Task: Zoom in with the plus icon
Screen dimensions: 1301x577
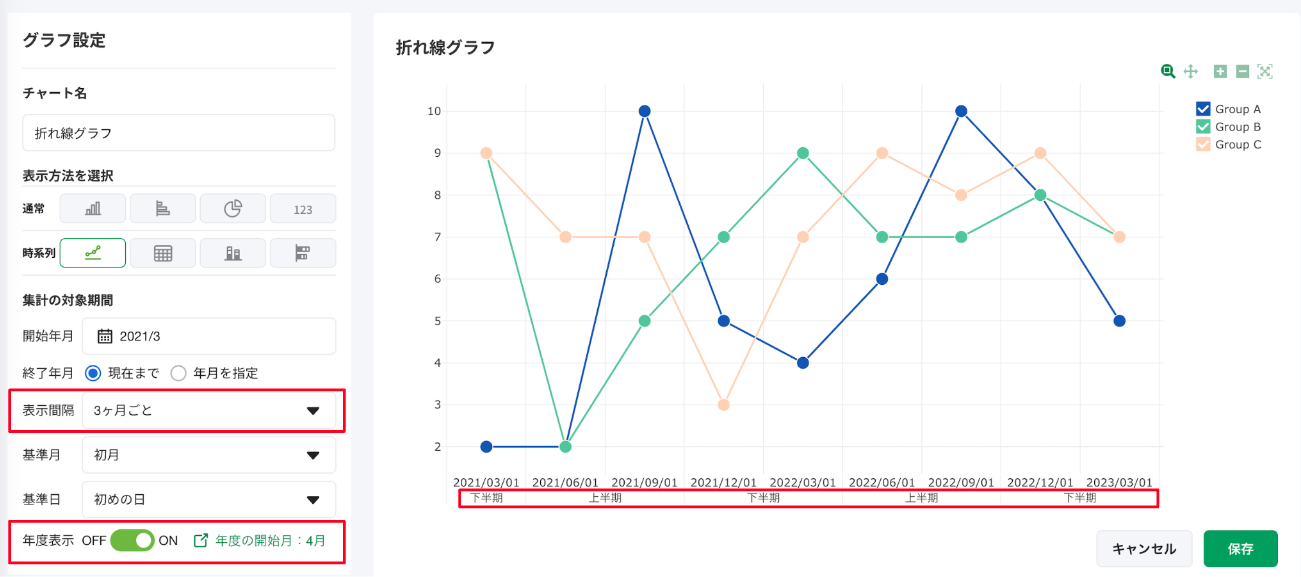Action: (x=1220, y=71)
